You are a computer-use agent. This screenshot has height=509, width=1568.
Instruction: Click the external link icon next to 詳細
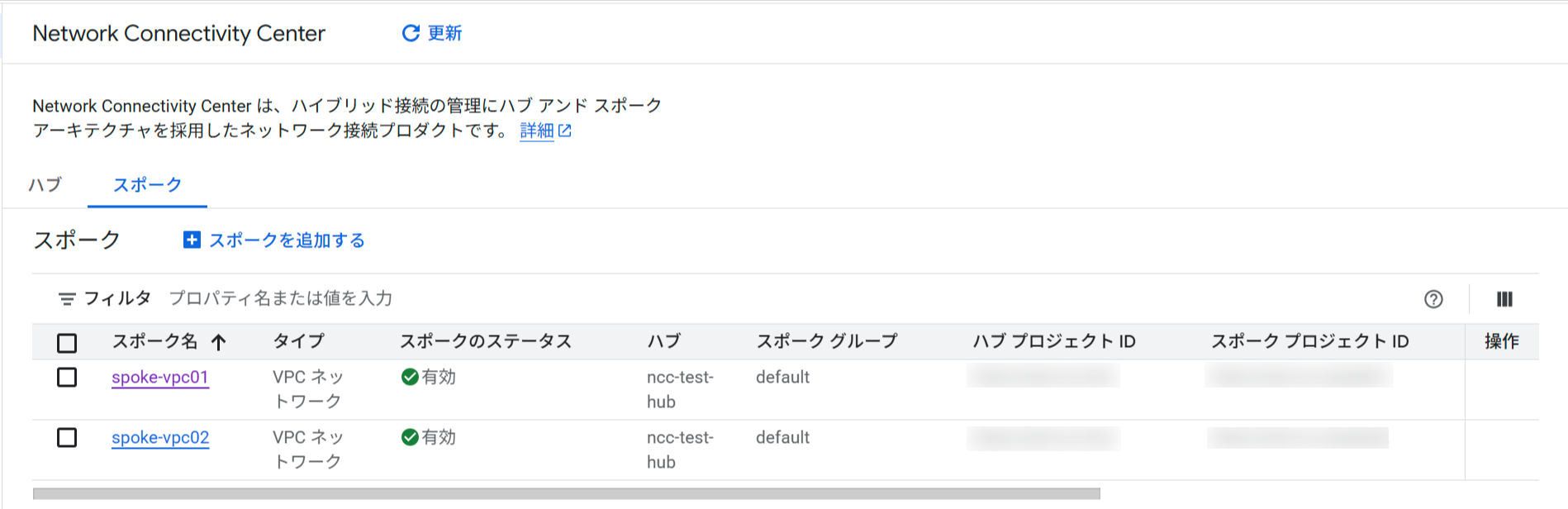[x=565, y=130]
